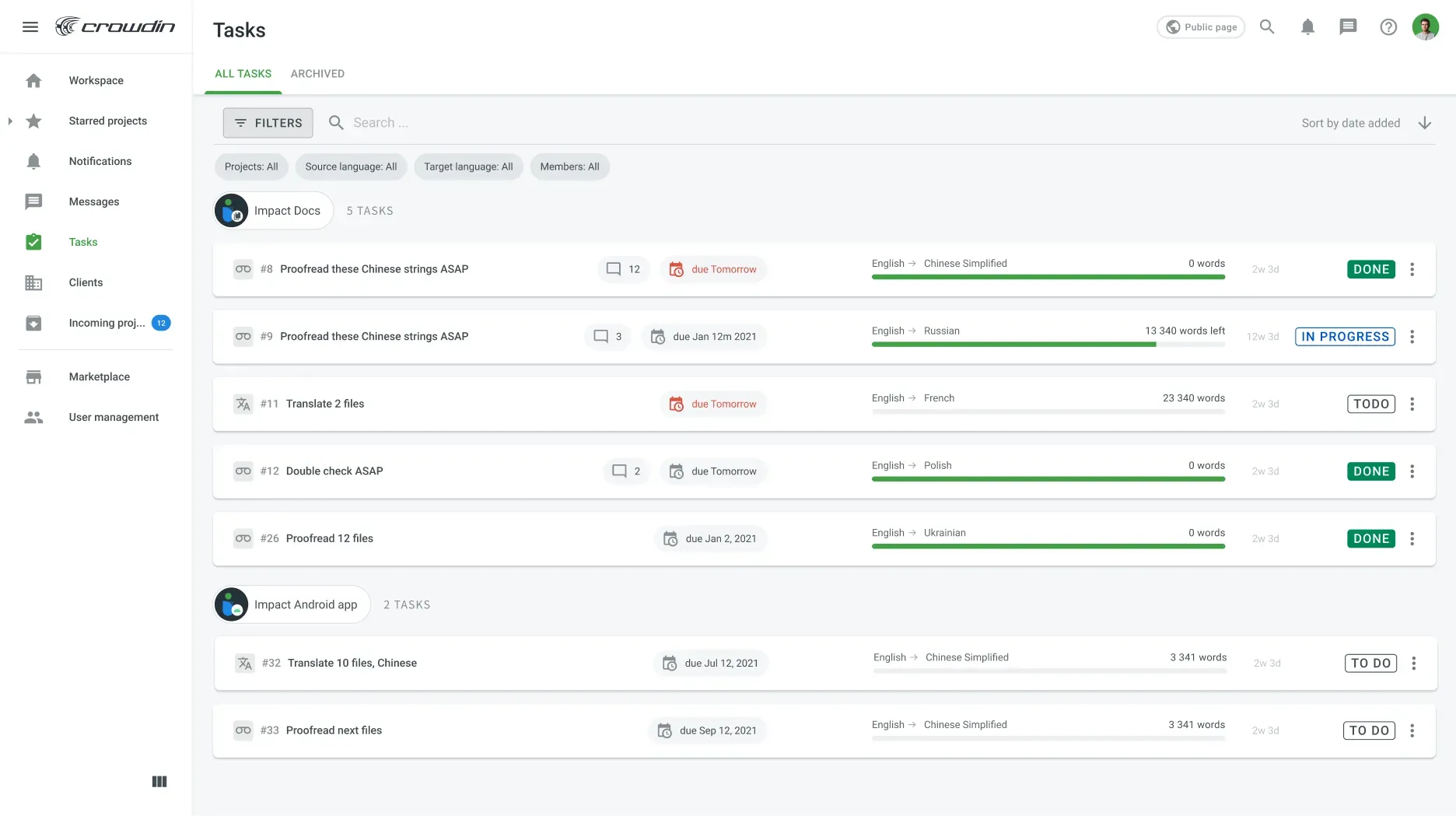
Task: Select Tasks in the sidebar
Action: 82,242
